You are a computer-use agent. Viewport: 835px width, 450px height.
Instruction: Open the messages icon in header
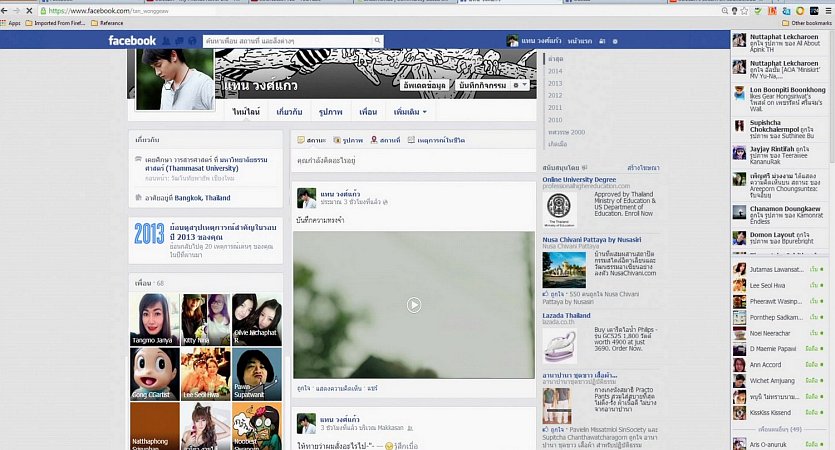click(178, 41)
